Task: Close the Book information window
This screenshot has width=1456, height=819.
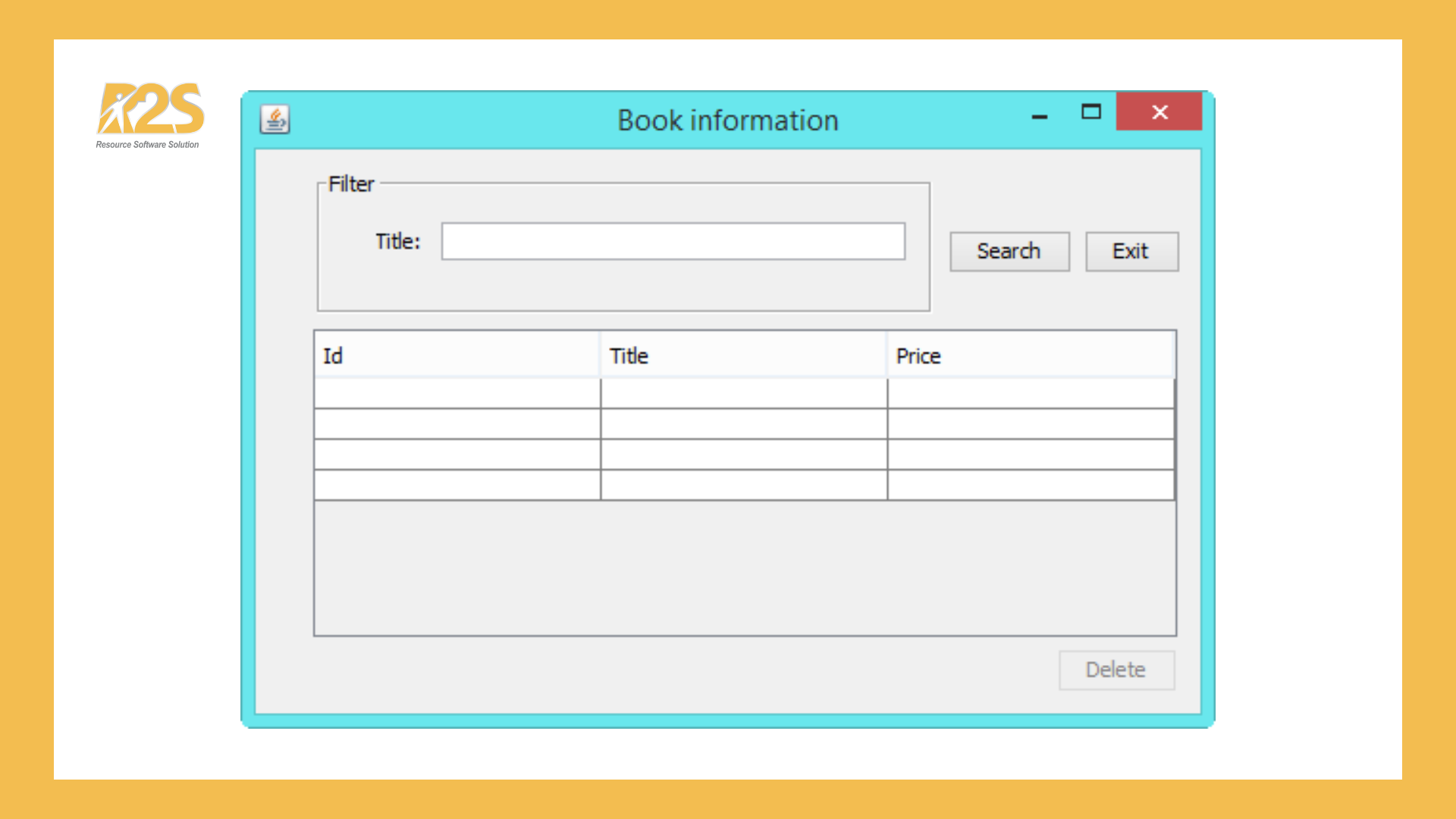Action: (x=1159, y=112)
